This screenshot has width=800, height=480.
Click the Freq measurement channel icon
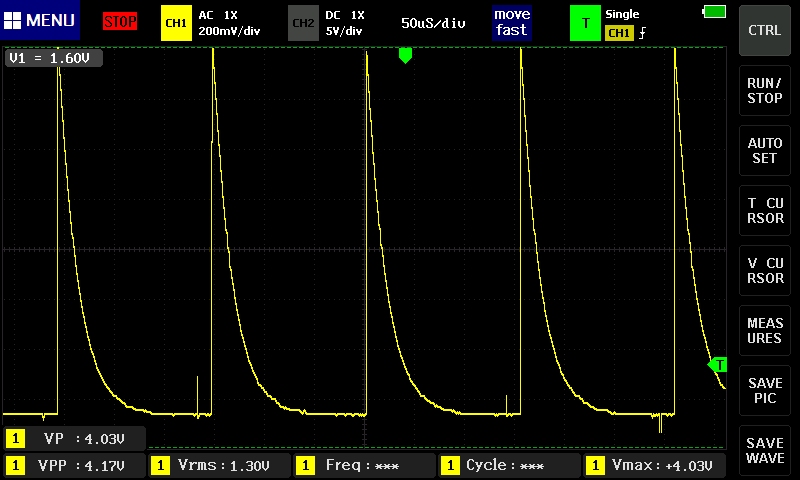[305, 466]
